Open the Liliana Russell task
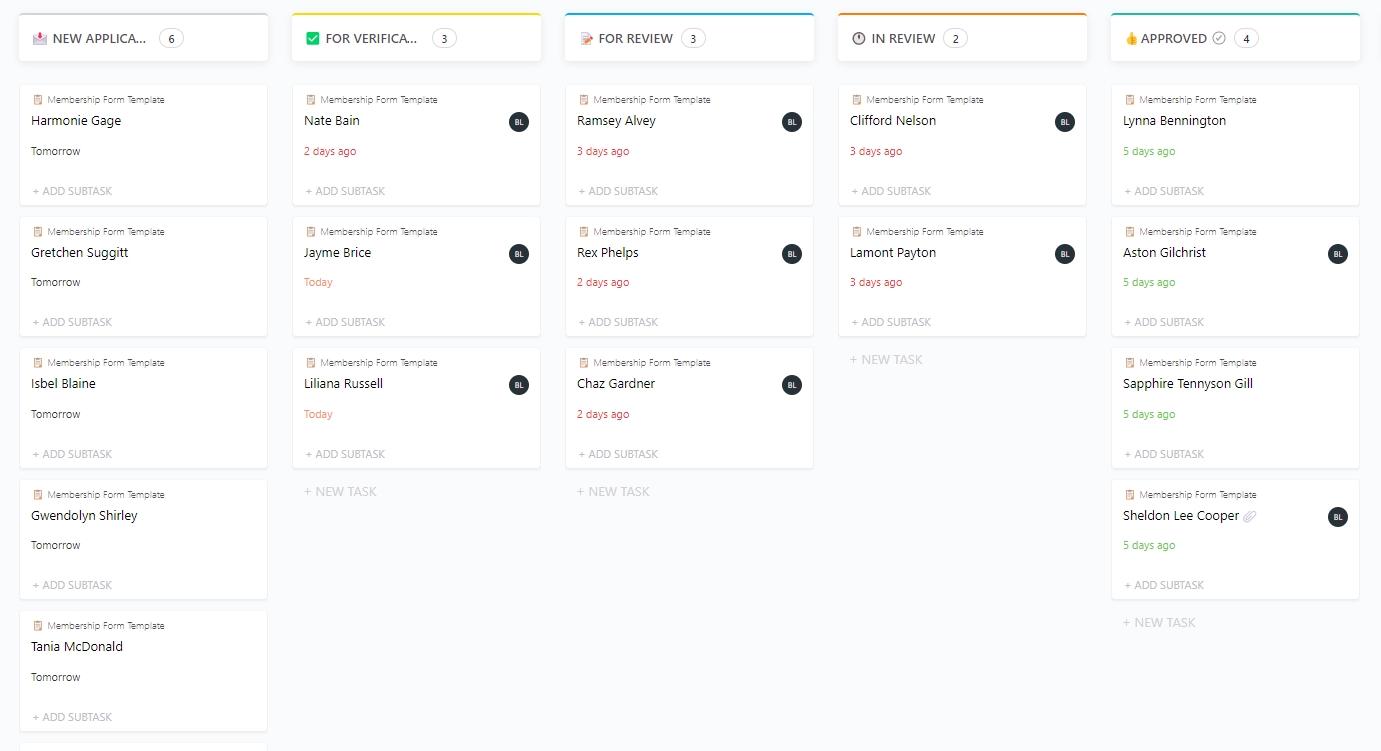 (x=343, y=384)
